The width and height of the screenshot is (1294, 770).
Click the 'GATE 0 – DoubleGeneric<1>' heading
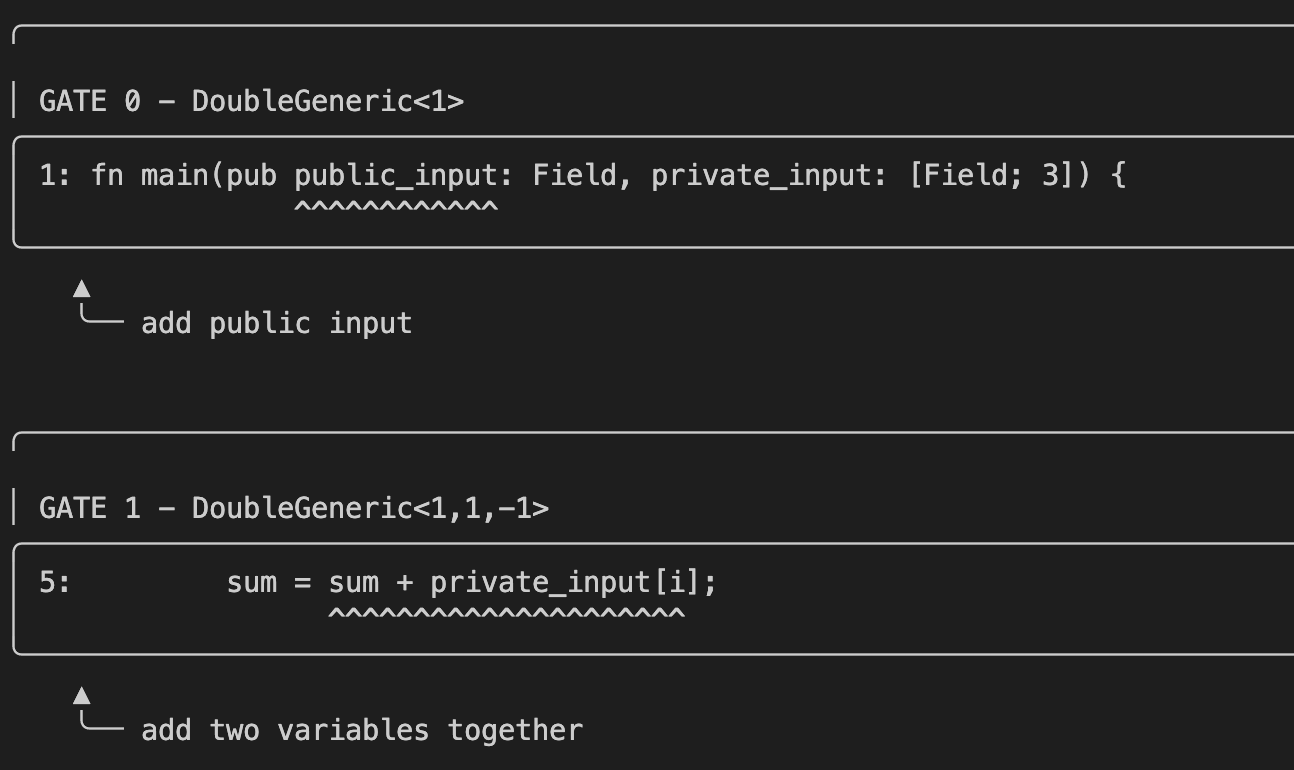pos(251,101)
